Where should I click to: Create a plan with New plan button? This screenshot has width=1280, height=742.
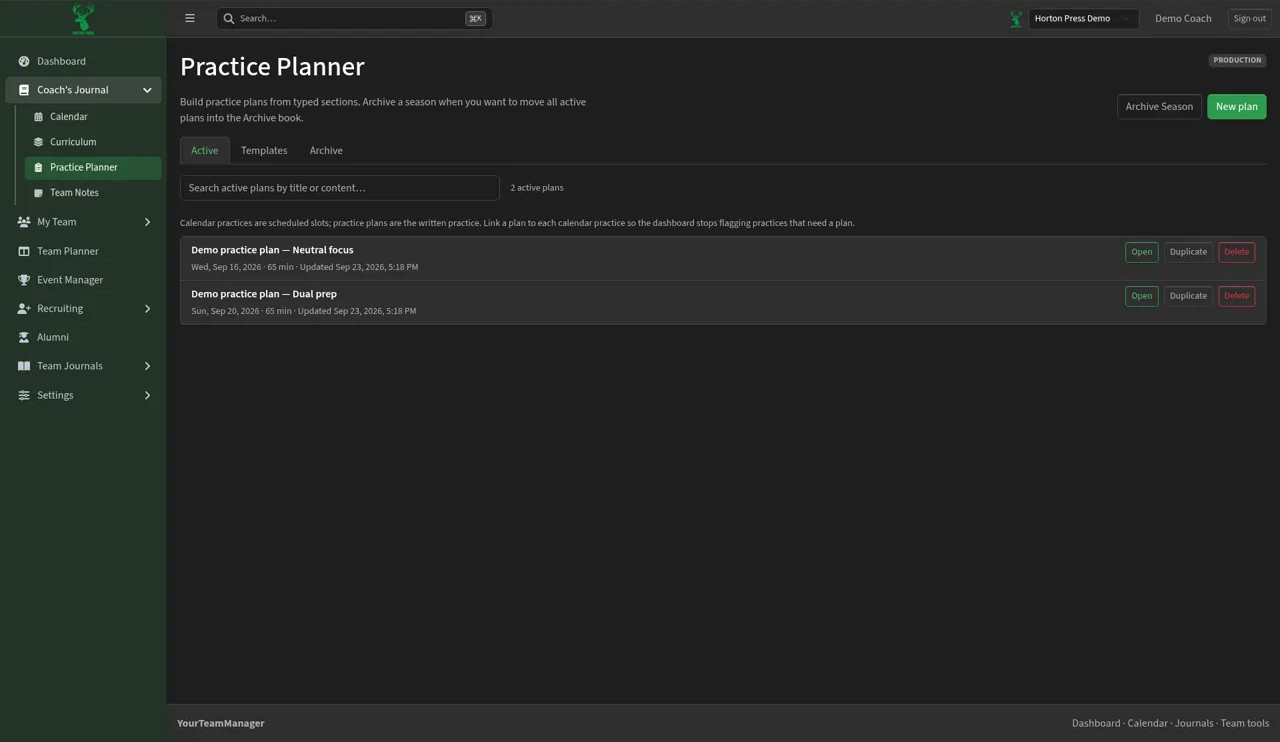pyautogui.click(x=1236, y=106)
